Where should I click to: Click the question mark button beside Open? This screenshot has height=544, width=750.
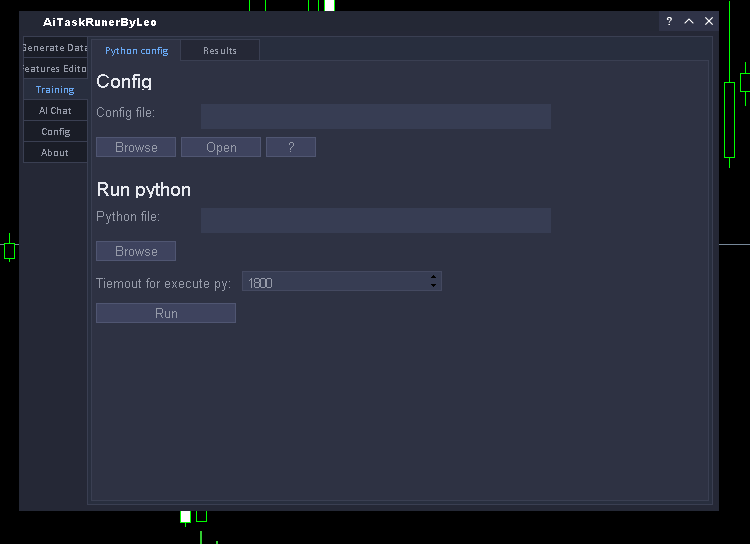click(291, 147)
